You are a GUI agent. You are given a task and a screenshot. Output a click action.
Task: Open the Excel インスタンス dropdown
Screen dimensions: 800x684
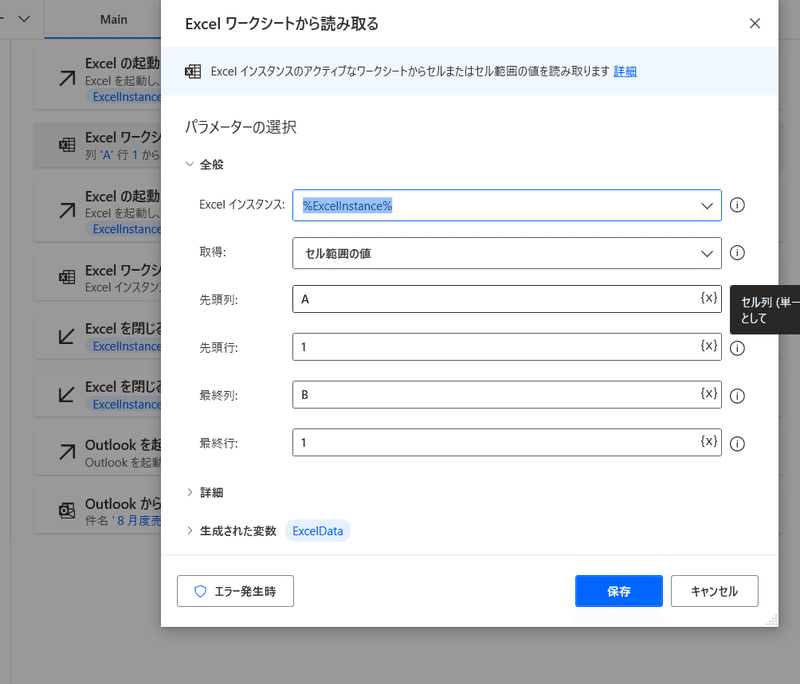coord(707,206)
